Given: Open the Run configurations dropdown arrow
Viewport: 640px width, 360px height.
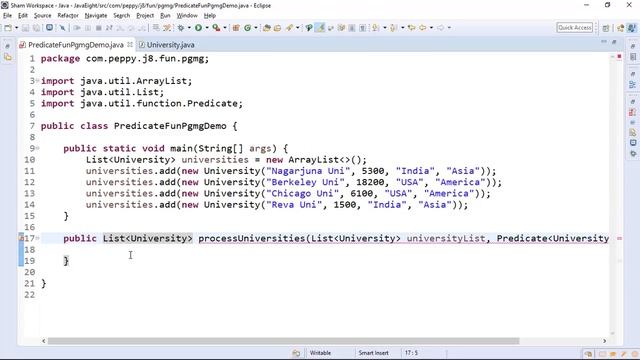Looking at the screenshot, I should [207, 28].
